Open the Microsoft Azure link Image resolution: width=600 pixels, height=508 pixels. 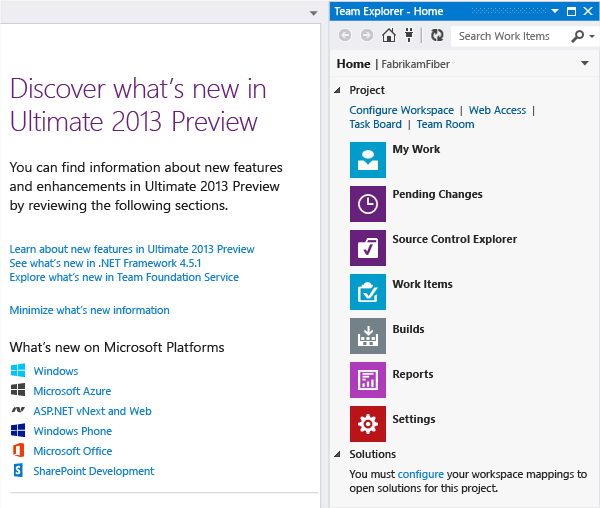(72, 391)
